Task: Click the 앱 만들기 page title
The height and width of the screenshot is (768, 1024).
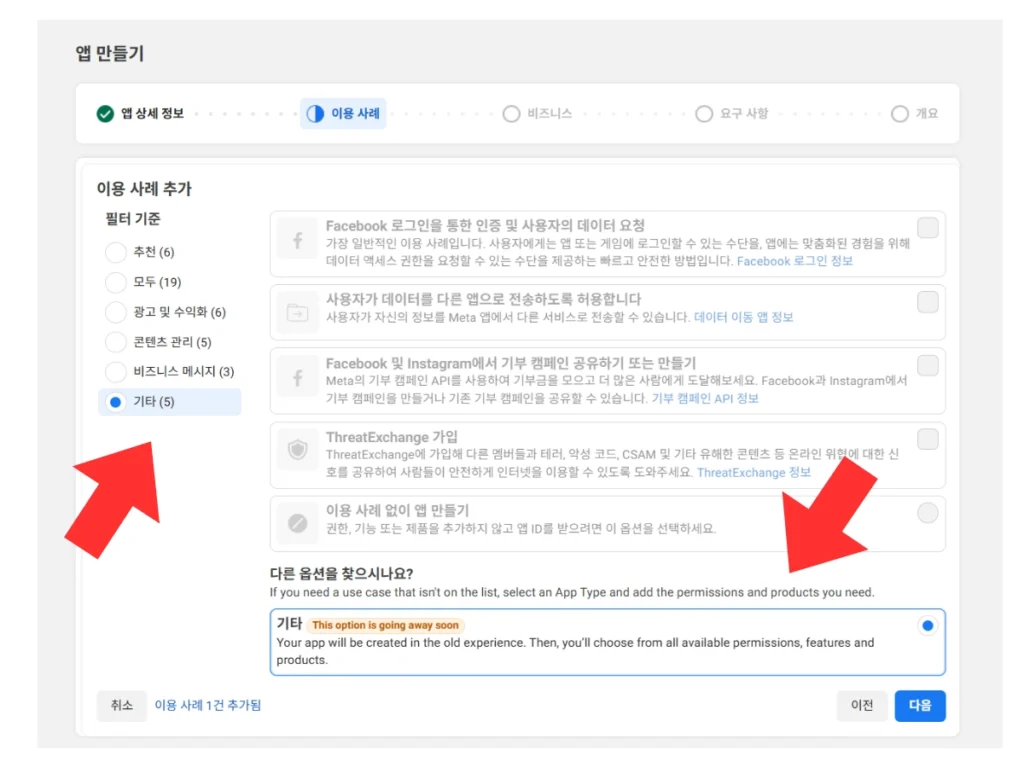Action: [110, 53]
